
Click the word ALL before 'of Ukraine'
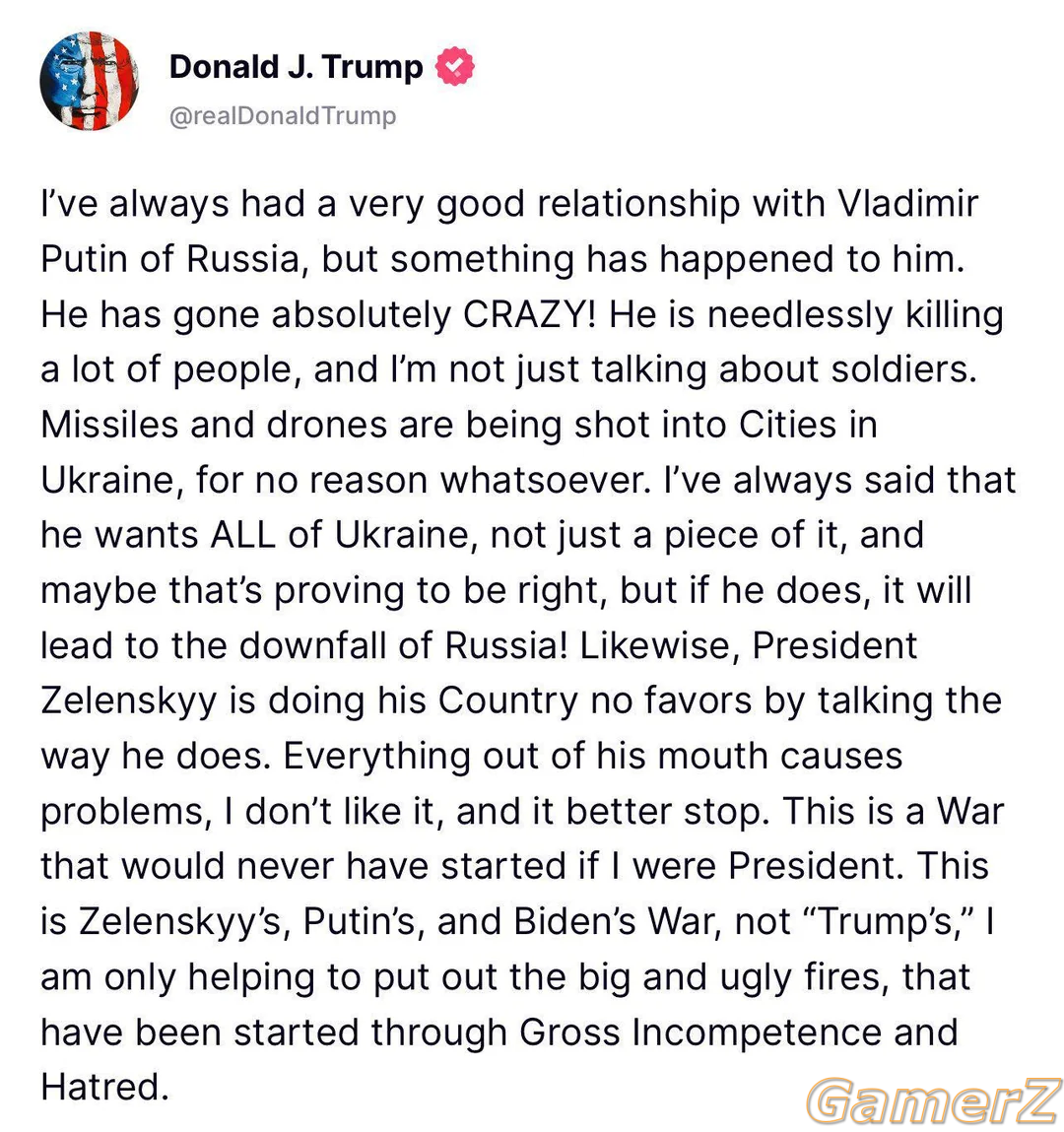click(243, 535)
